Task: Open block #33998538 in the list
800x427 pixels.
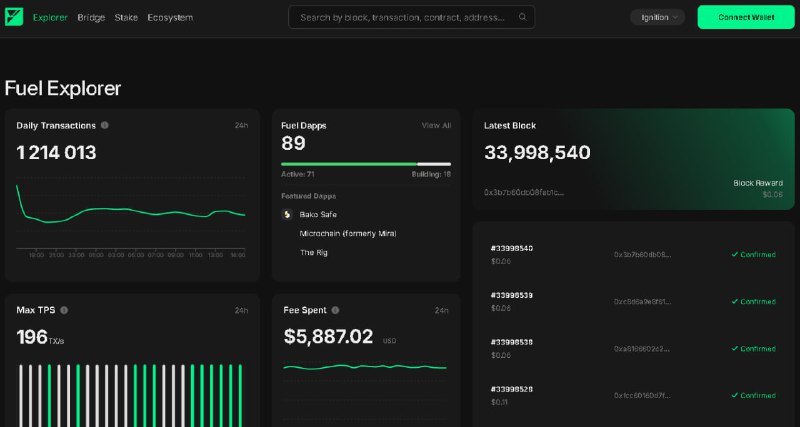Action: 512,342
